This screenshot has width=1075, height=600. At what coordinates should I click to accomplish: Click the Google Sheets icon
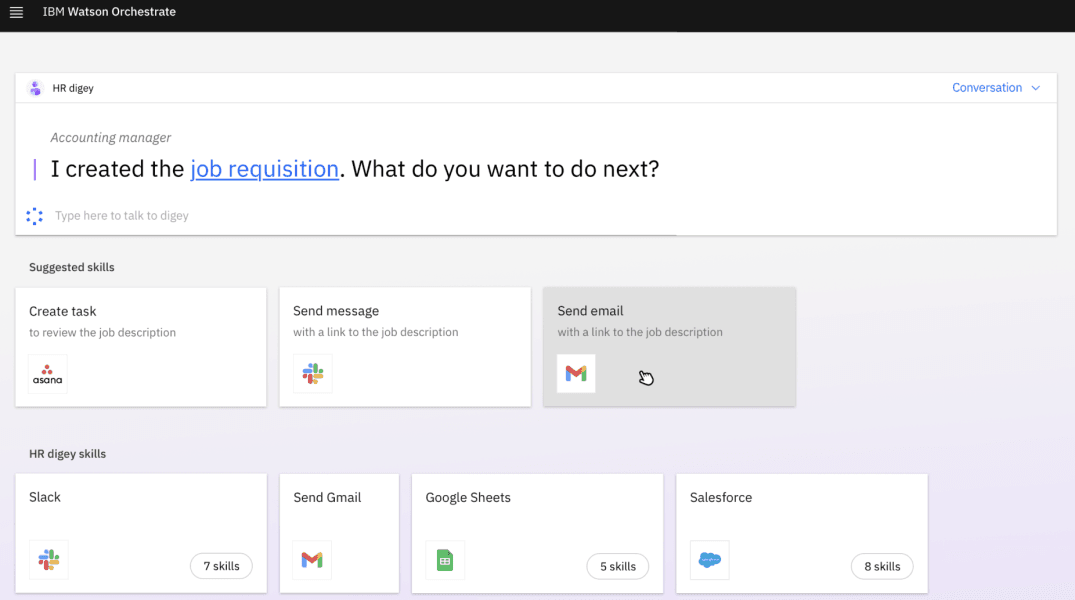[445, 560]
